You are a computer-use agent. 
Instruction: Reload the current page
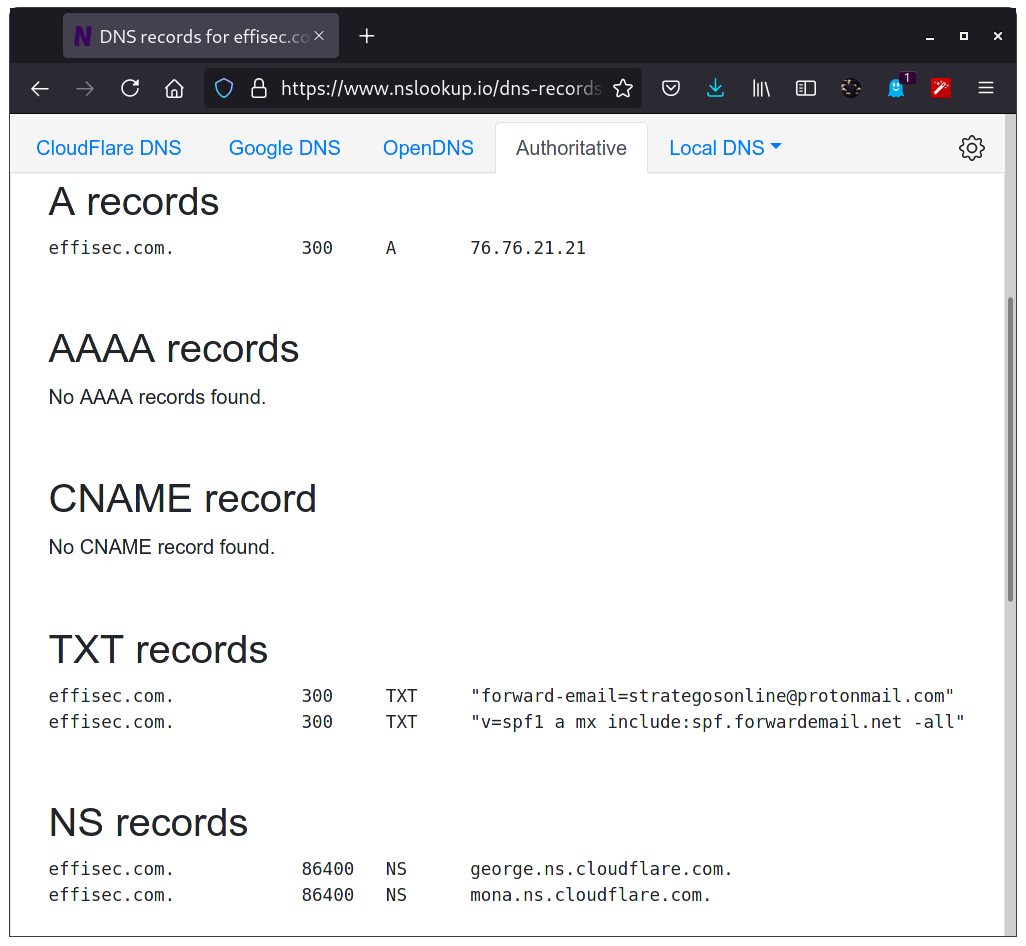pos(129,88)
